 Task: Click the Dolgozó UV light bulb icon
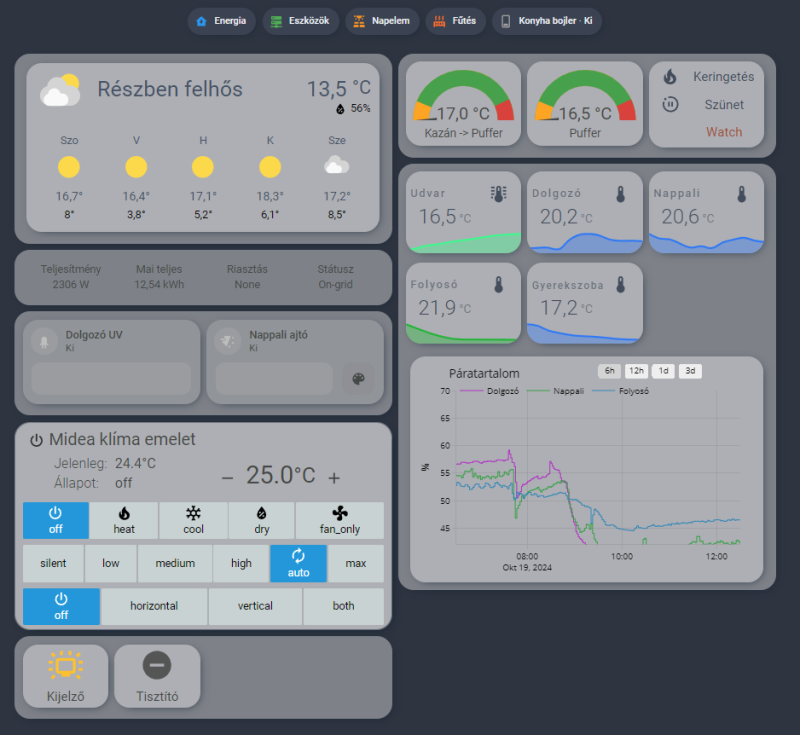pyautogui.click(x=44, y=341)
